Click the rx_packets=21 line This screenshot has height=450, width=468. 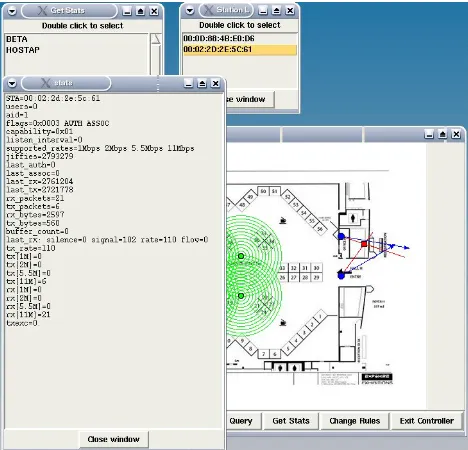pyautogui.click(x=35, y=198)
